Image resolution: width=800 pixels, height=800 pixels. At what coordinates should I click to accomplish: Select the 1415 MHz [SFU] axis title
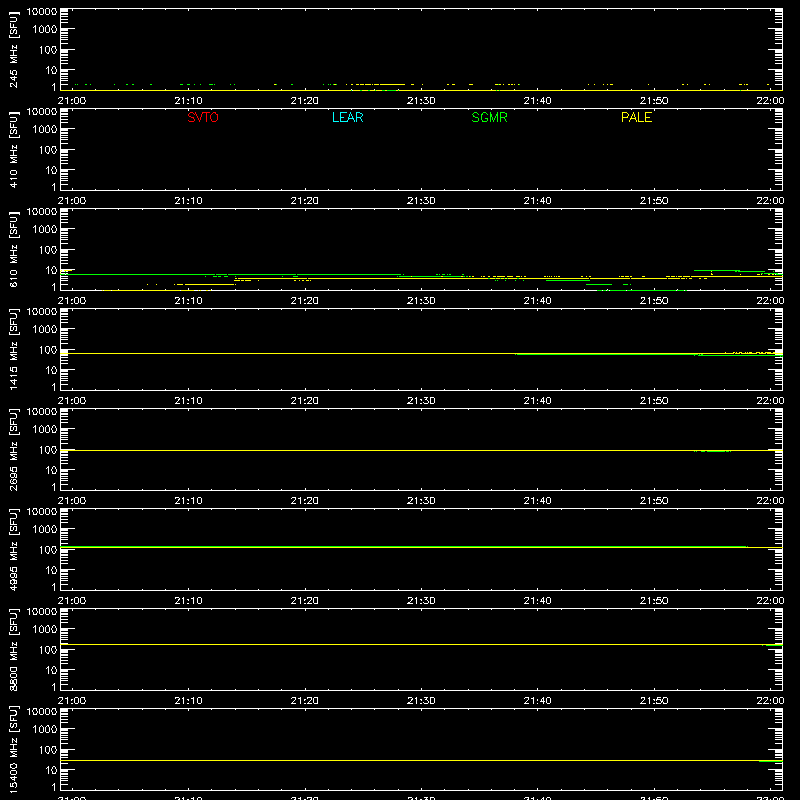click(13, 349)
